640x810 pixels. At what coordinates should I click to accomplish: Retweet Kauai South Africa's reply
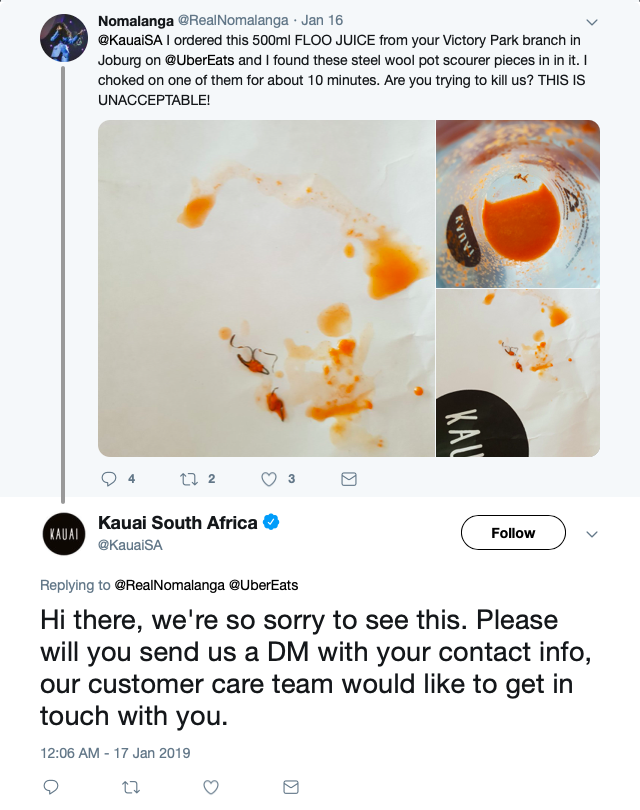coord(131,787)
